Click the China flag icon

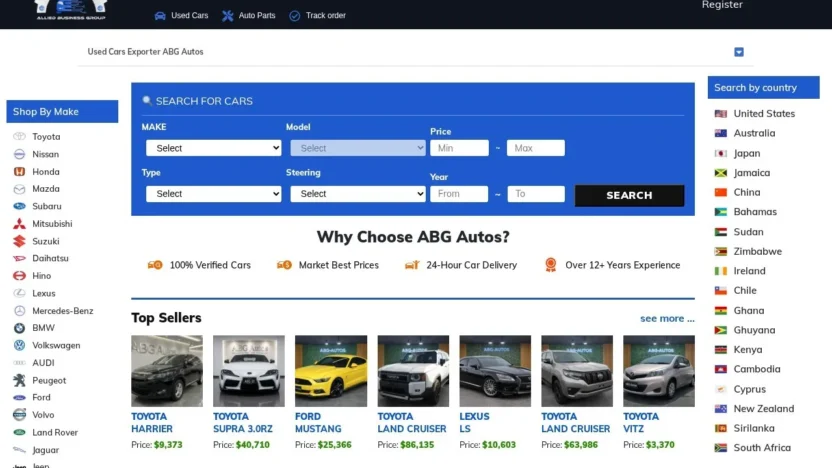[721, 192]
